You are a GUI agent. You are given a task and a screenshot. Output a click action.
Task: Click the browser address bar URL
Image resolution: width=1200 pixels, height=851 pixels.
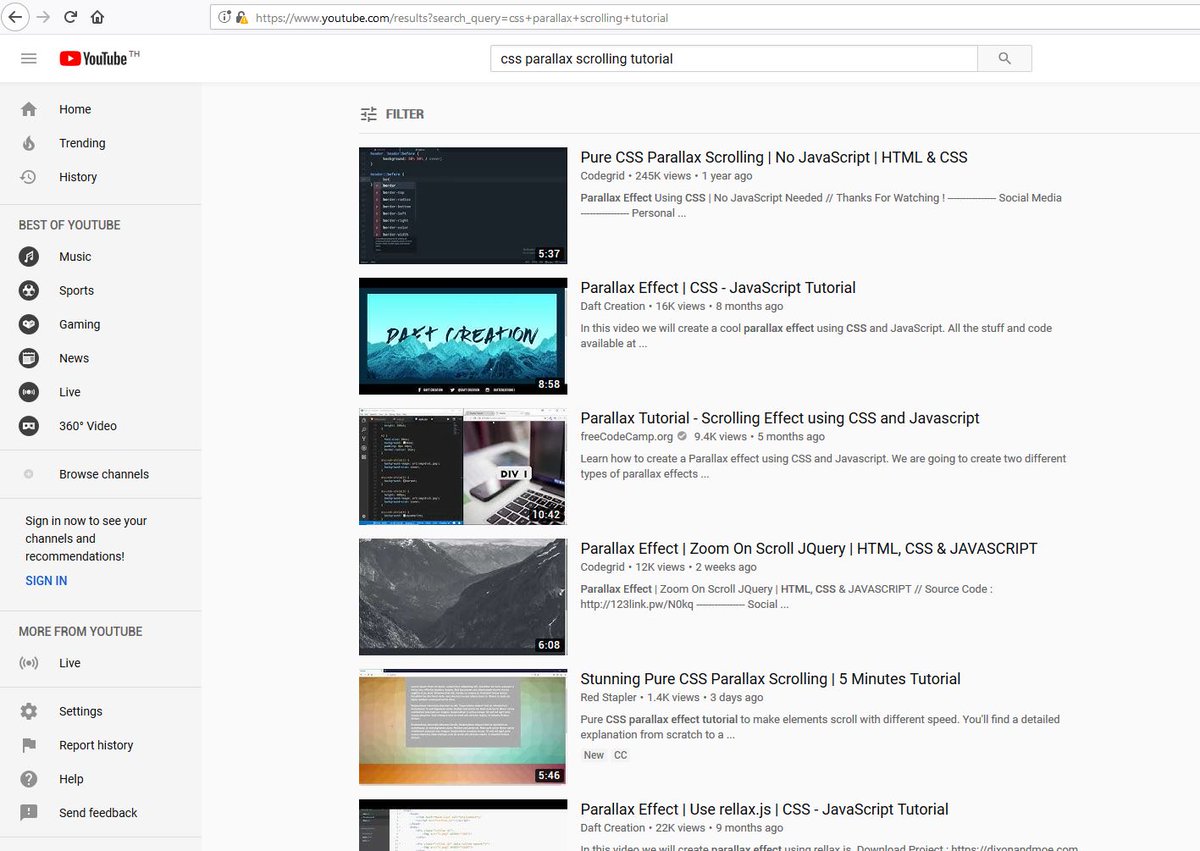click(x=461, y=18)
